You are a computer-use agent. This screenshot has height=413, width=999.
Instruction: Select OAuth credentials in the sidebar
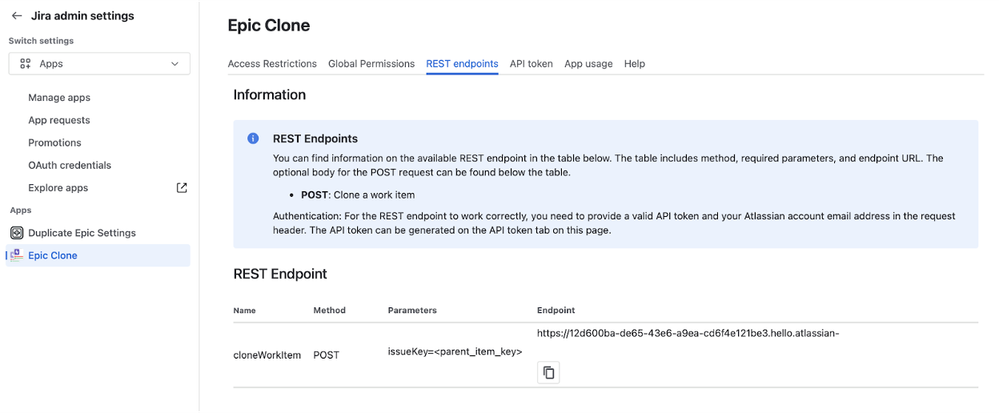point(69,165)
